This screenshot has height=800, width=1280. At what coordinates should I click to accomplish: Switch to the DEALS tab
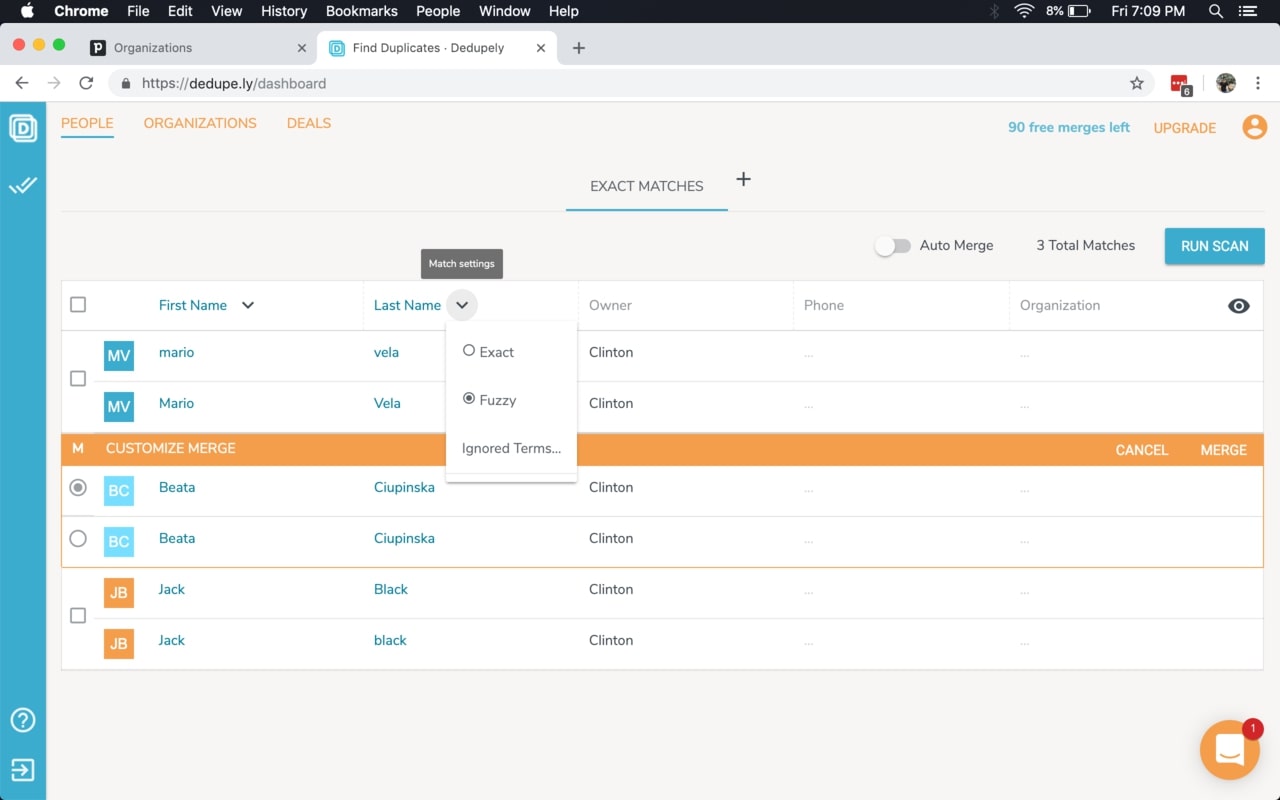click(309, 123)
